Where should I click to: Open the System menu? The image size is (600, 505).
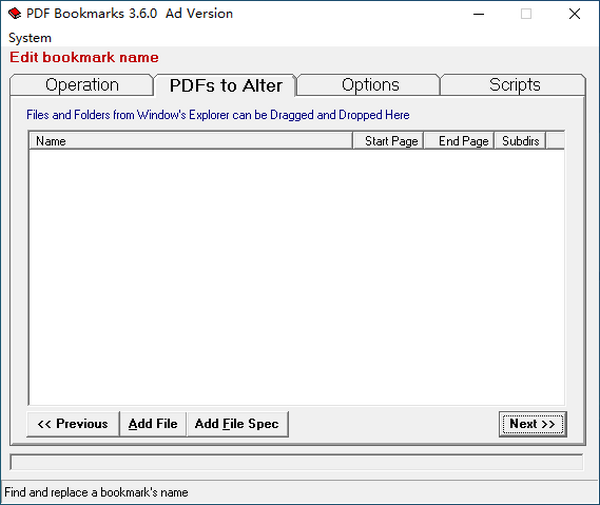(30, 38)
